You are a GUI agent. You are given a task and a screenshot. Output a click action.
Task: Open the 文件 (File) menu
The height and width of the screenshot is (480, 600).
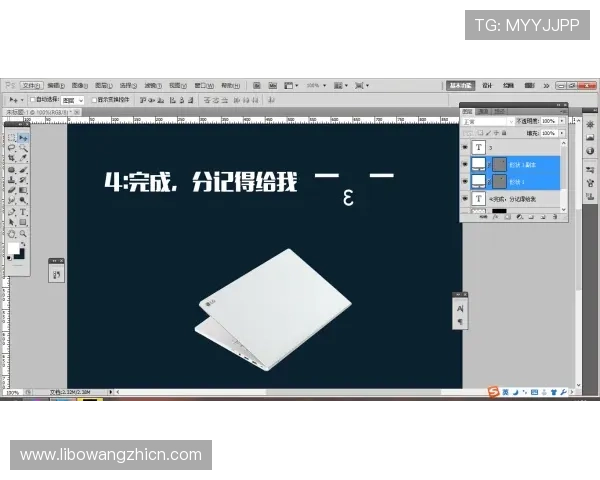pos(31,85)
